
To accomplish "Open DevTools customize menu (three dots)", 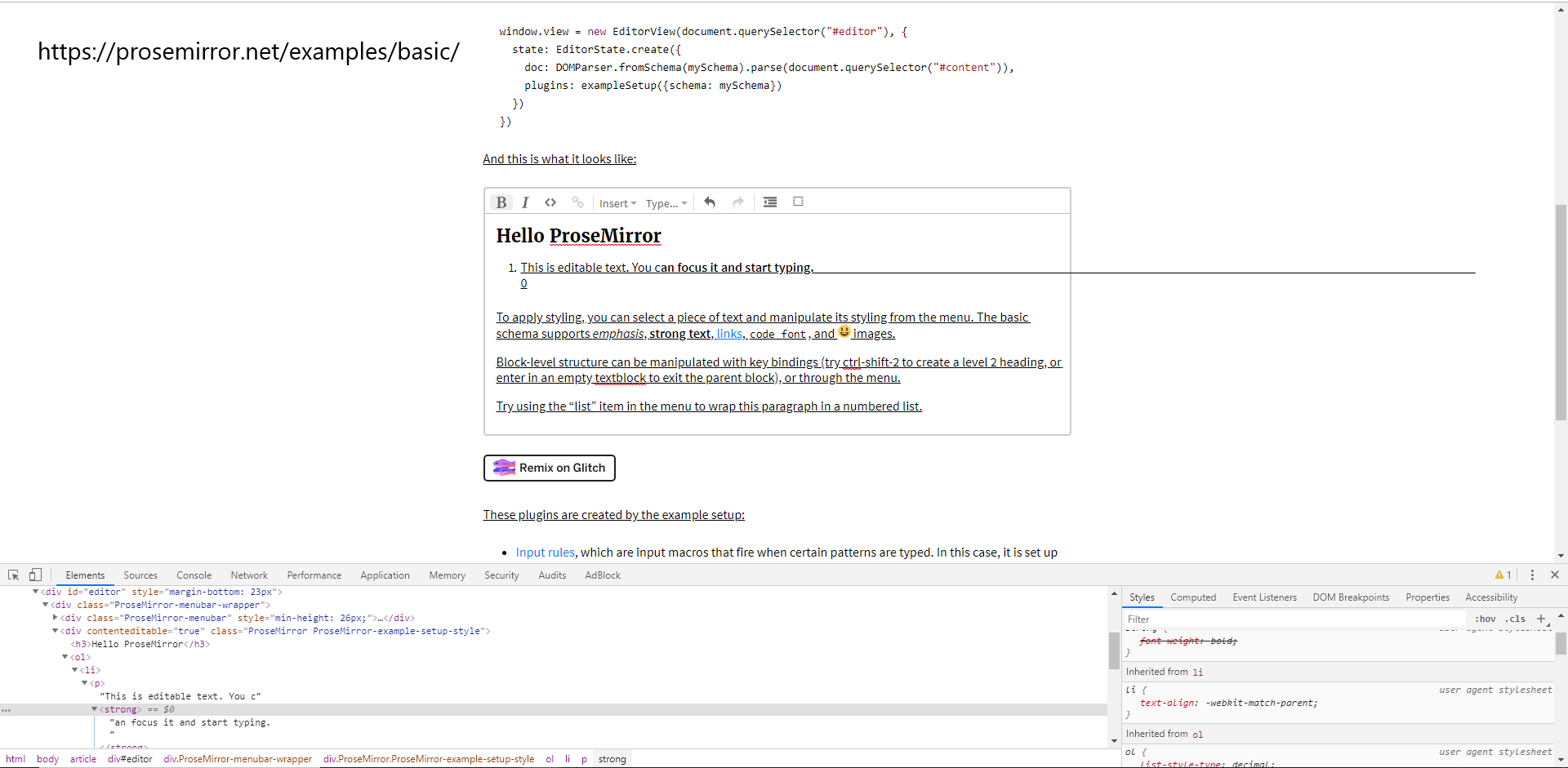I will 1532,575.
